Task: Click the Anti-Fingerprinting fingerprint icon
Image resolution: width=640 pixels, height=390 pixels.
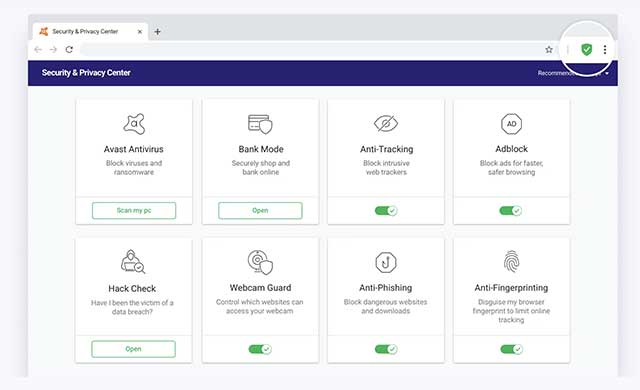Action: pyautogui.click(x=511, y=261)
